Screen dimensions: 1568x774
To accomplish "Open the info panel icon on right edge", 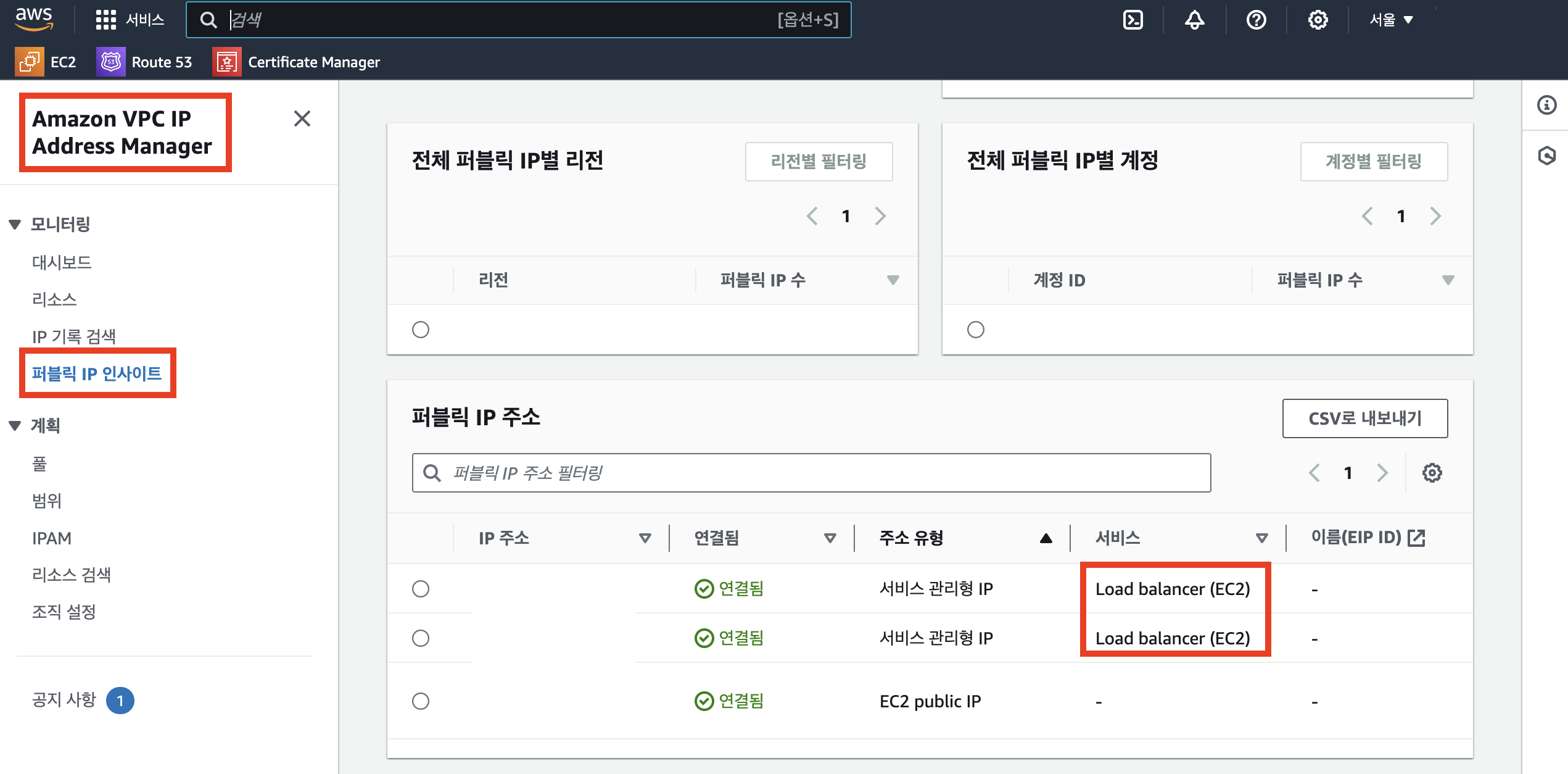I will pos(1546,105).
